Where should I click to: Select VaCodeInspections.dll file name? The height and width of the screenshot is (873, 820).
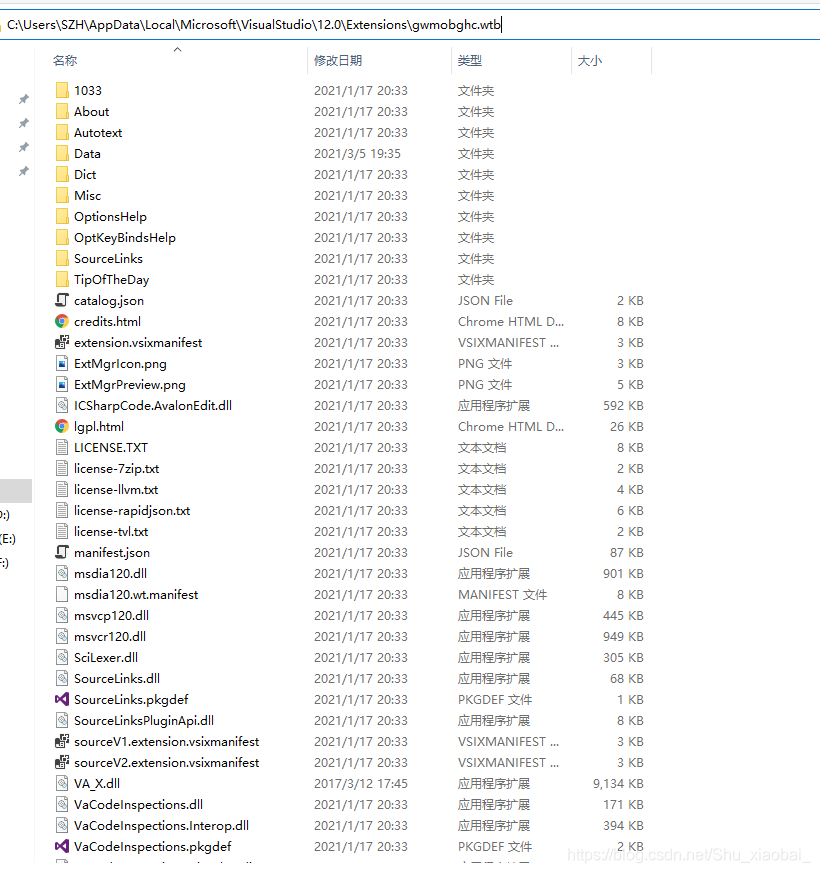pos(138,805)
